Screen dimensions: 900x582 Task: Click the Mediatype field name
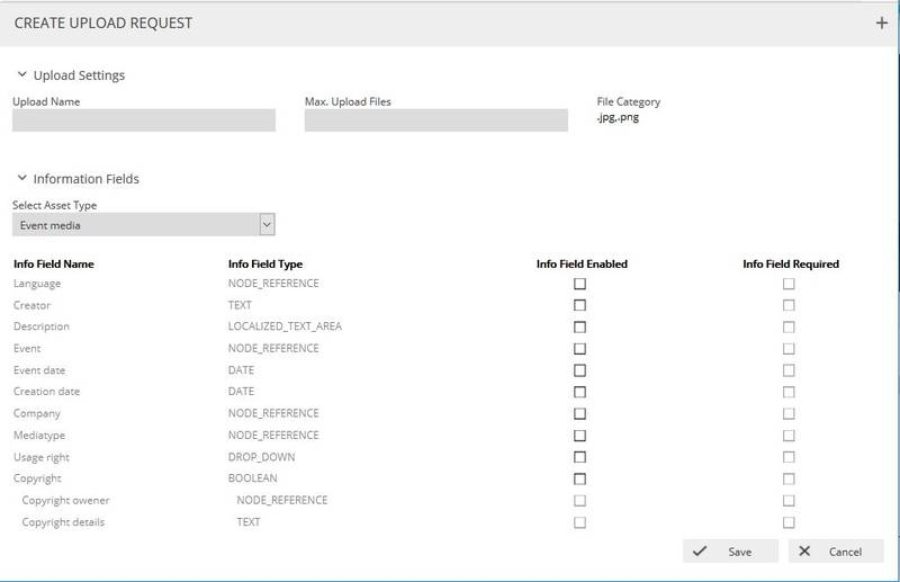[x=39, y=435]
